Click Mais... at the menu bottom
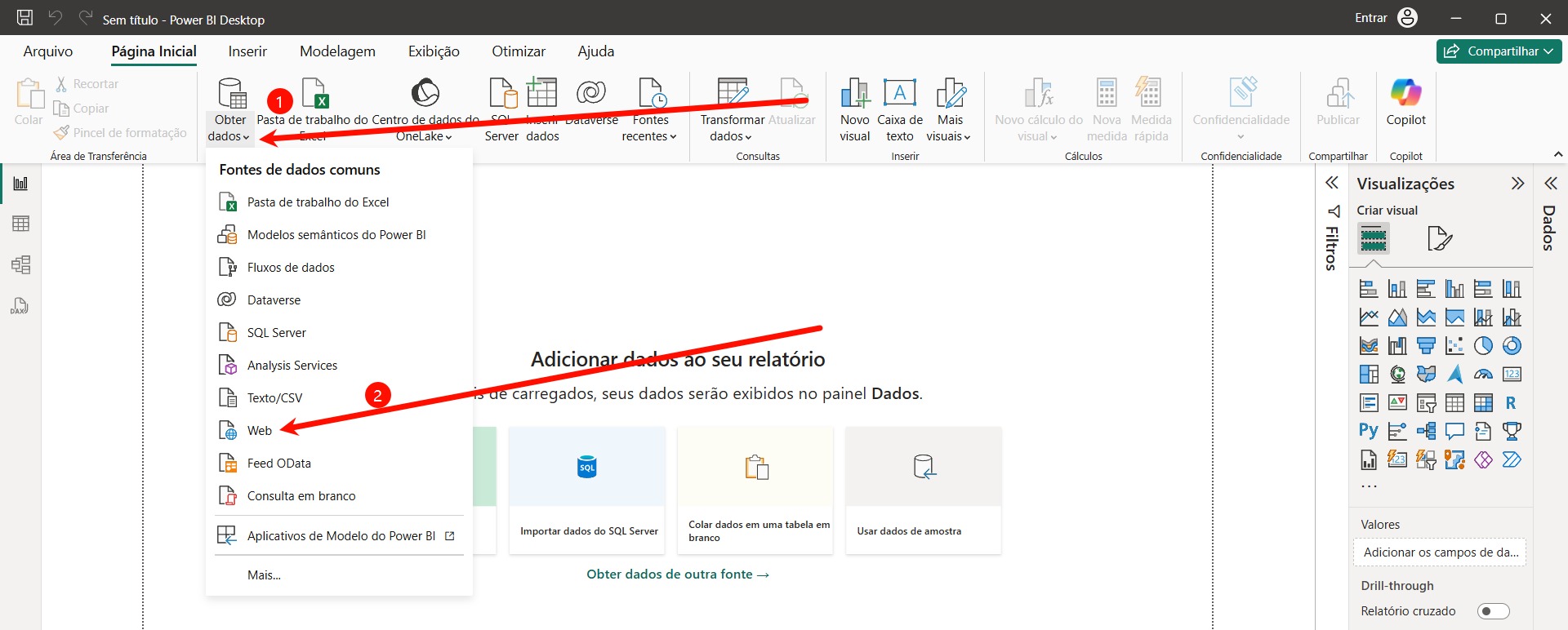The height and width of the screenshot is (630, 1568). pyautogui.click(x=339, y=575)
